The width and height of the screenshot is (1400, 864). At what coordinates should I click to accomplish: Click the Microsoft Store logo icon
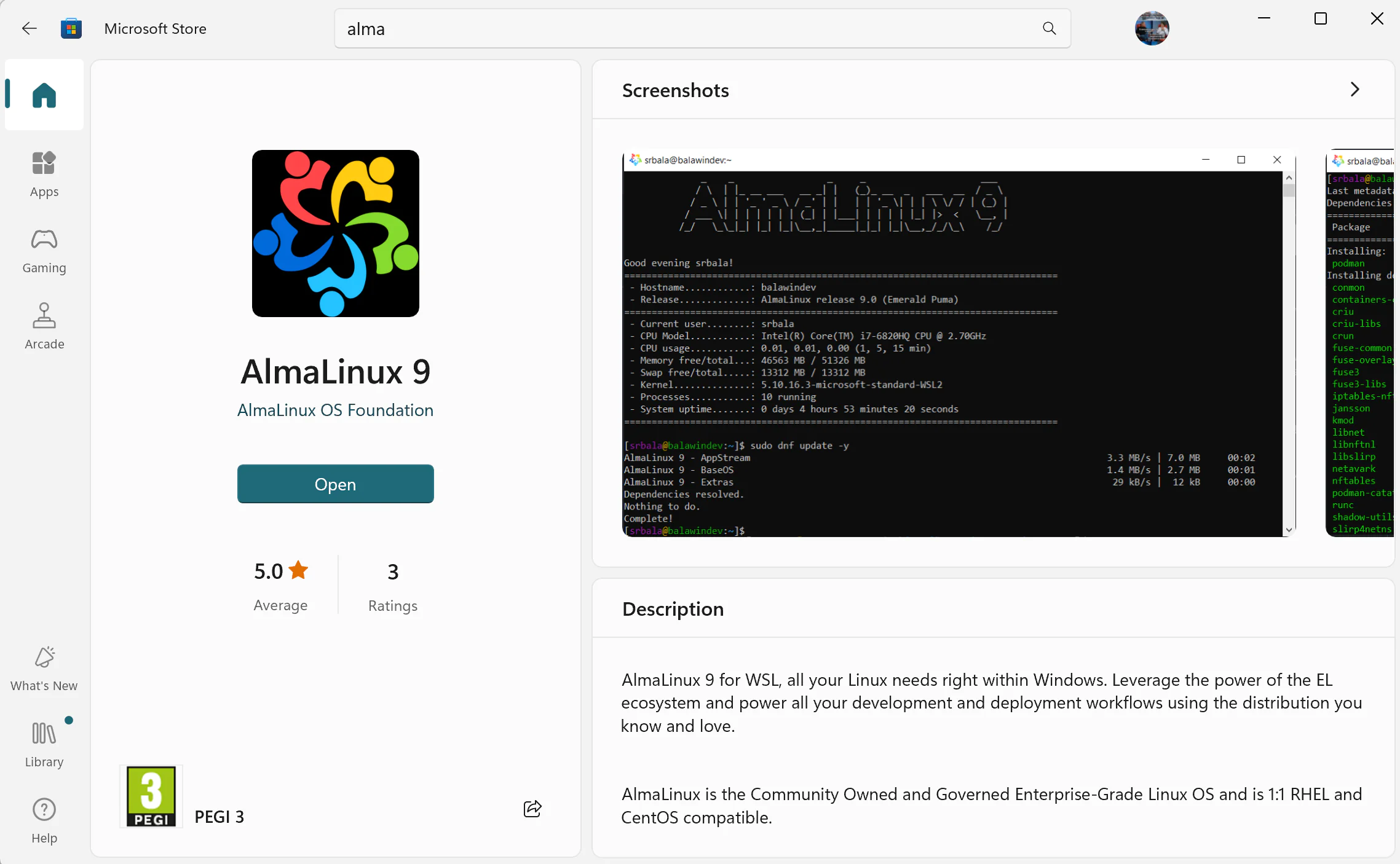click(x=71, y=28)
